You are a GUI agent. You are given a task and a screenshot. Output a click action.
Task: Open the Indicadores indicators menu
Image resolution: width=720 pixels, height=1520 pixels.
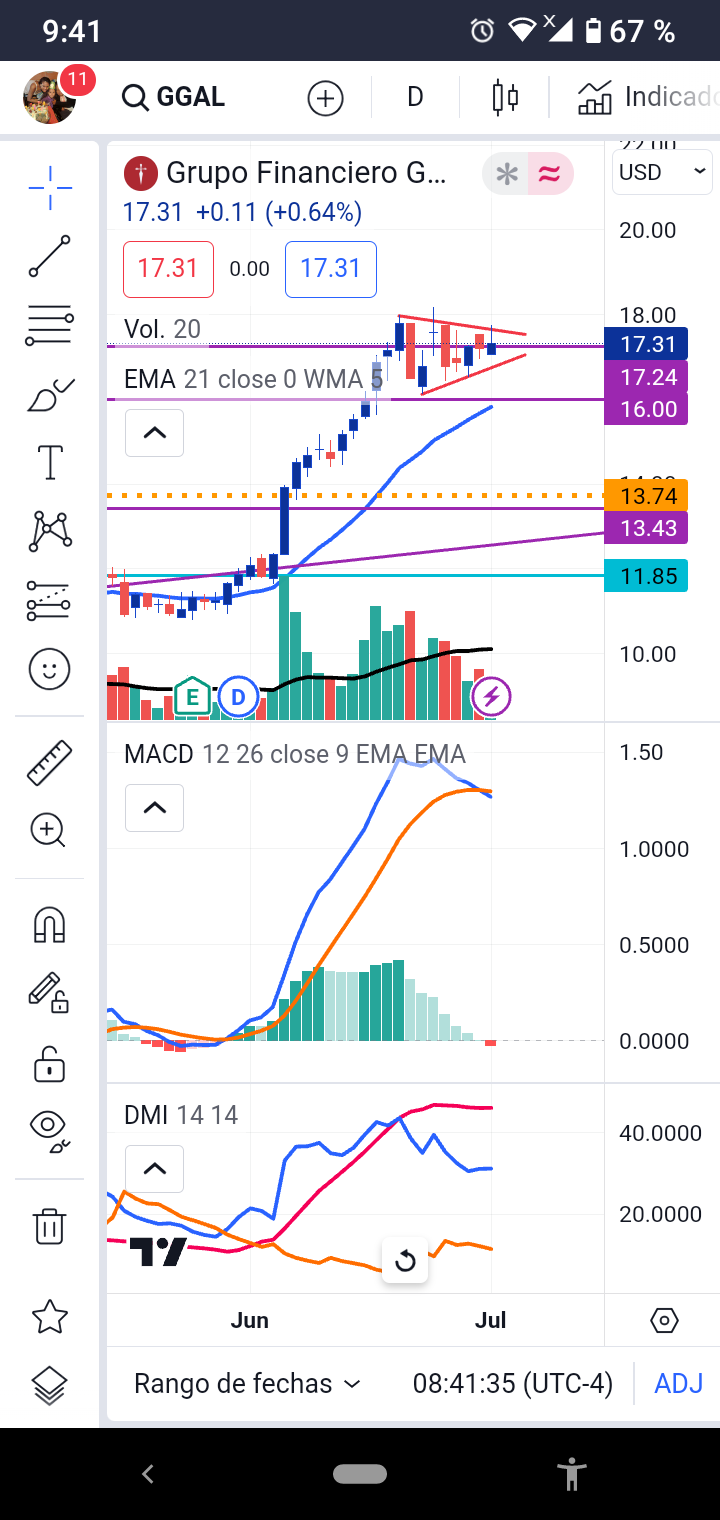(648, 97)
